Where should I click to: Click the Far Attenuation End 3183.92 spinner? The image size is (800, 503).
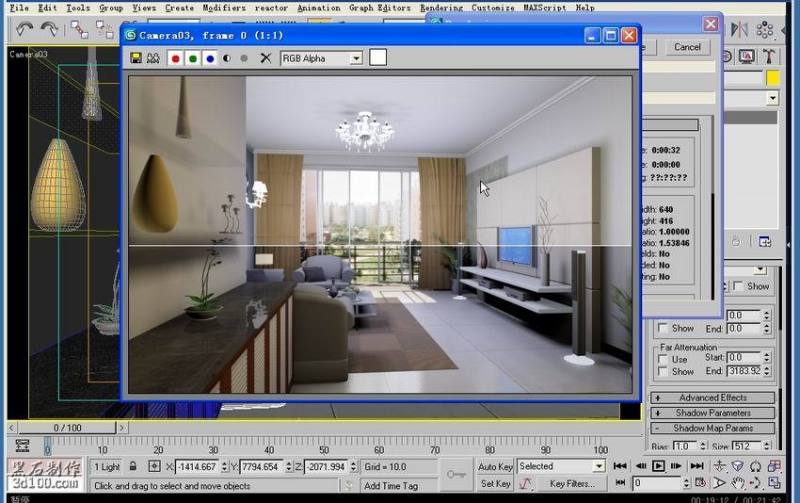click(766, 371)
